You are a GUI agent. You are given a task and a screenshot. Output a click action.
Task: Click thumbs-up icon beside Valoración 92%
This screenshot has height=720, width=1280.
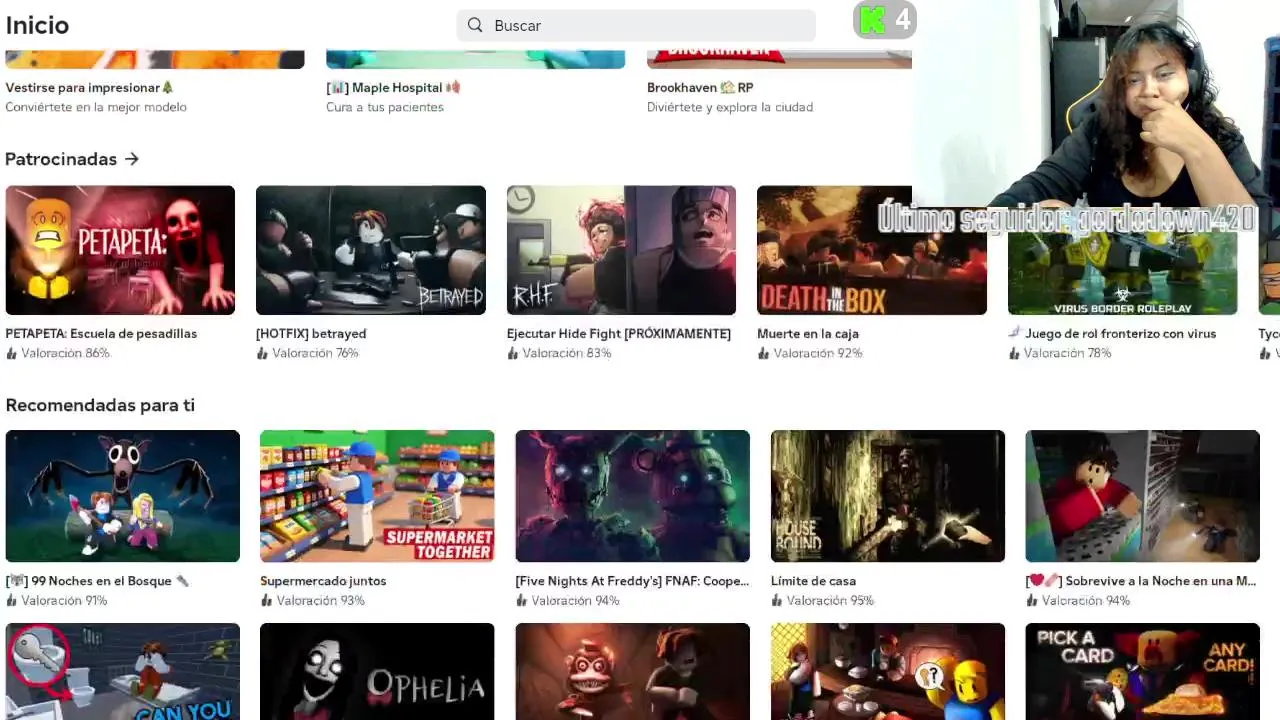click(764, 353)
